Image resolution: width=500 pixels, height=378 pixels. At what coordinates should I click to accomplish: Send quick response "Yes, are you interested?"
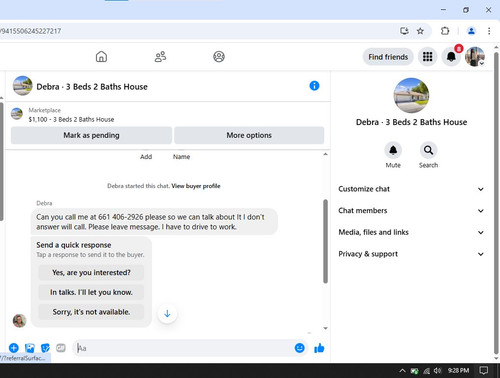point(91,273)
